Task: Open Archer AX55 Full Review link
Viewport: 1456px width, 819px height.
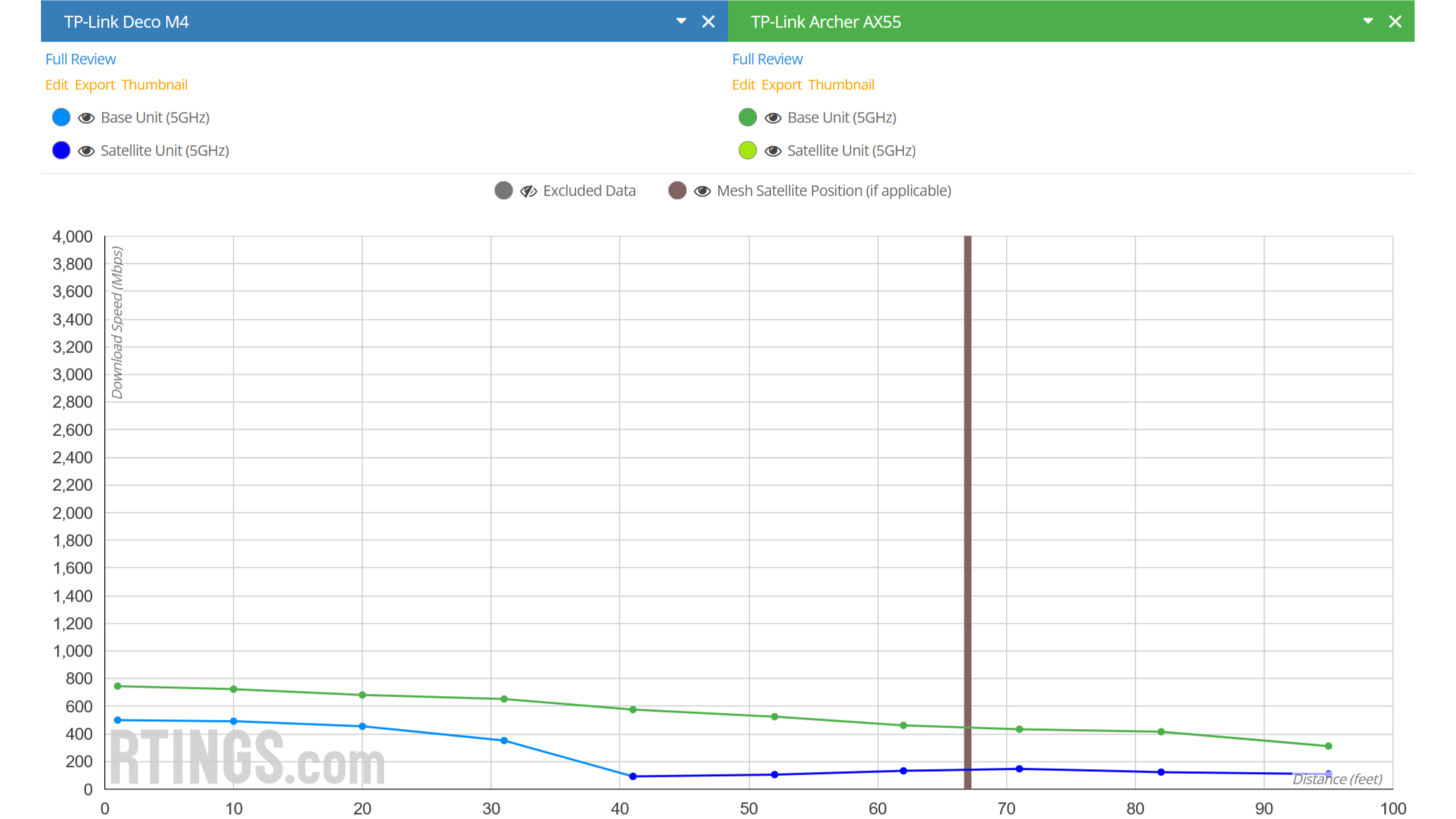Action: (x=767, y=59)
